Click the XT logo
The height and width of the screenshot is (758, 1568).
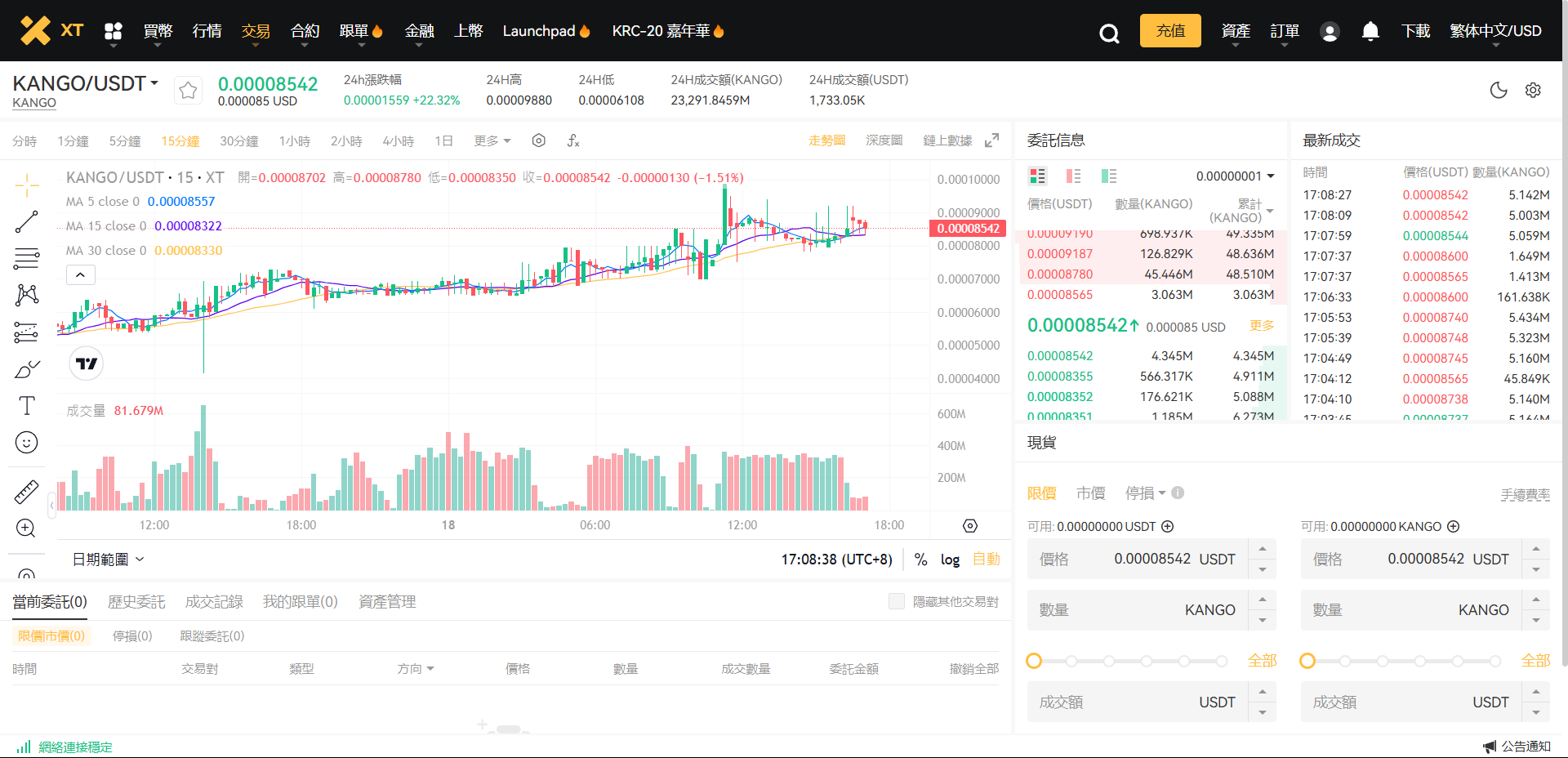[51, 30]
